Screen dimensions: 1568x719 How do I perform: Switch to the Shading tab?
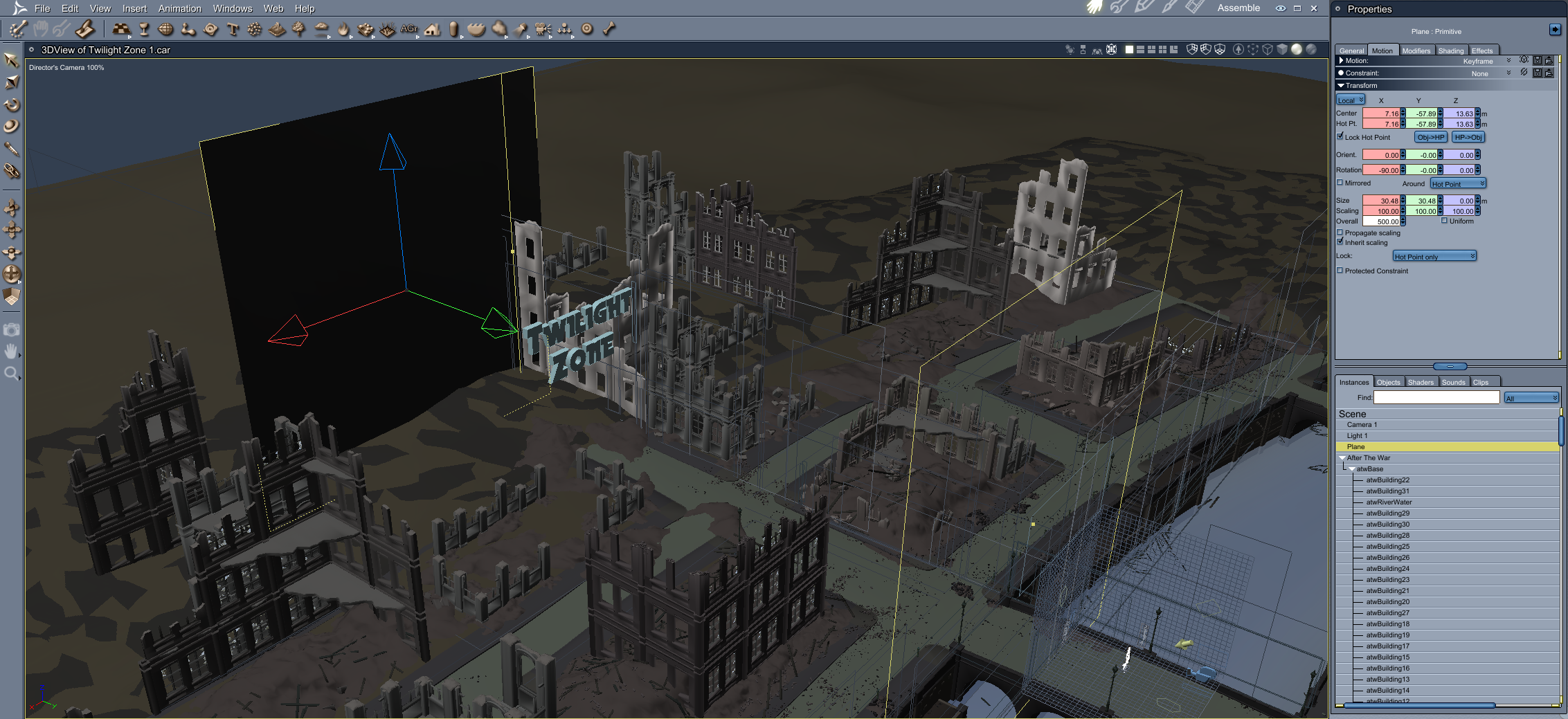coord(1451,51)
